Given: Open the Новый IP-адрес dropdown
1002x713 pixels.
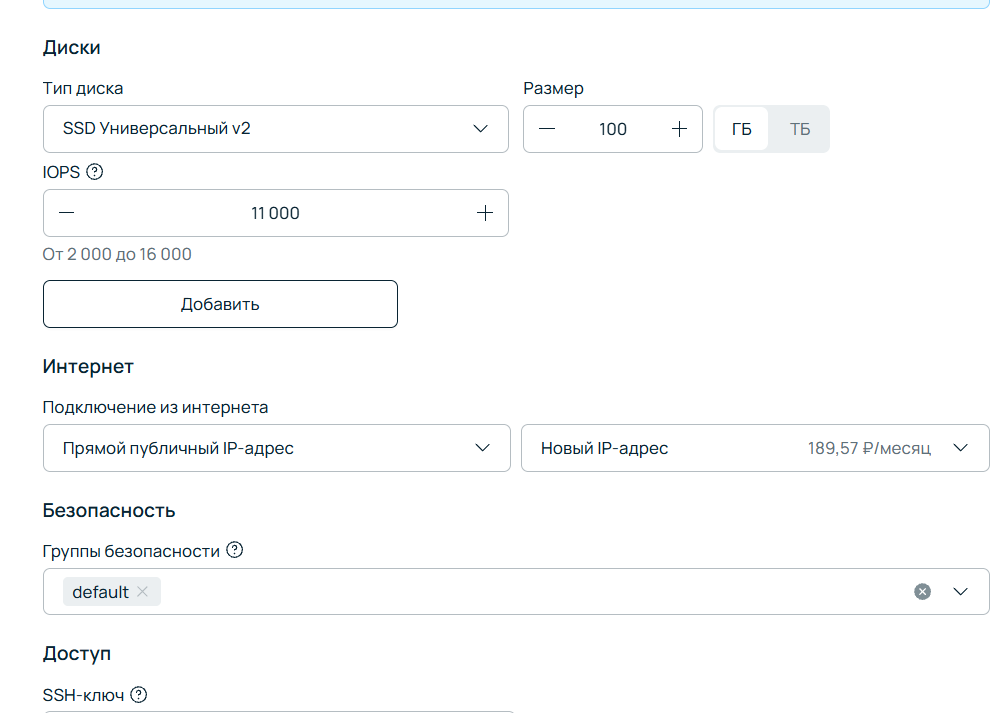Looking at the screenshot, I should click(x=755, y=448).
